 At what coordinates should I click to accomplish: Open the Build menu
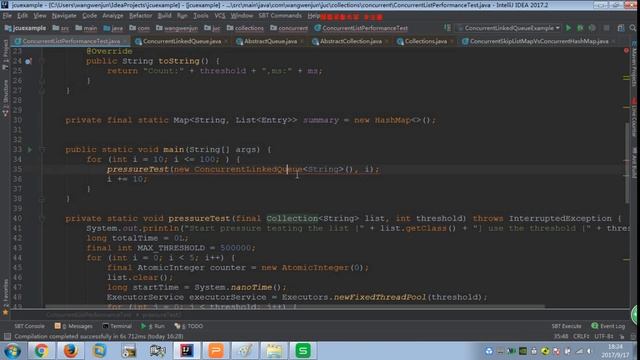point(164,16)
